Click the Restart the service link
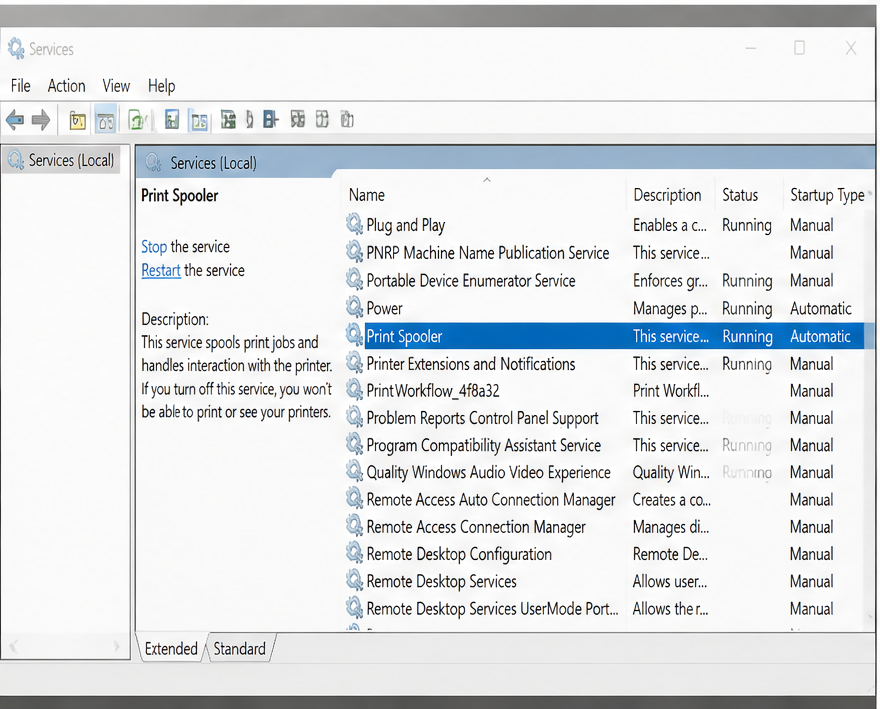This screenshot has height=709, width=880. pyautogui.click(x=161, y=271)
